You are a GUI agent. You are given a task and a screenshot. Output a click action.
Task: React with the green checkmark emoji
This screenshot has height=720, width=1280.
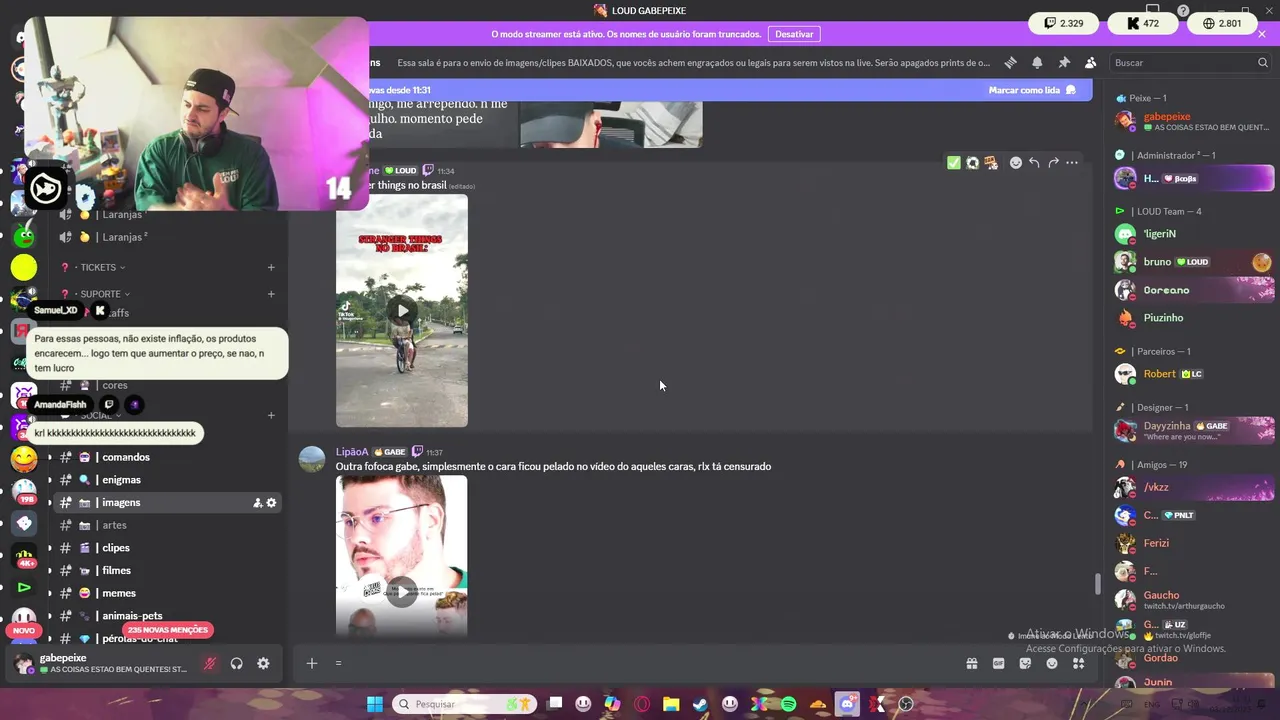pos(954,162)
